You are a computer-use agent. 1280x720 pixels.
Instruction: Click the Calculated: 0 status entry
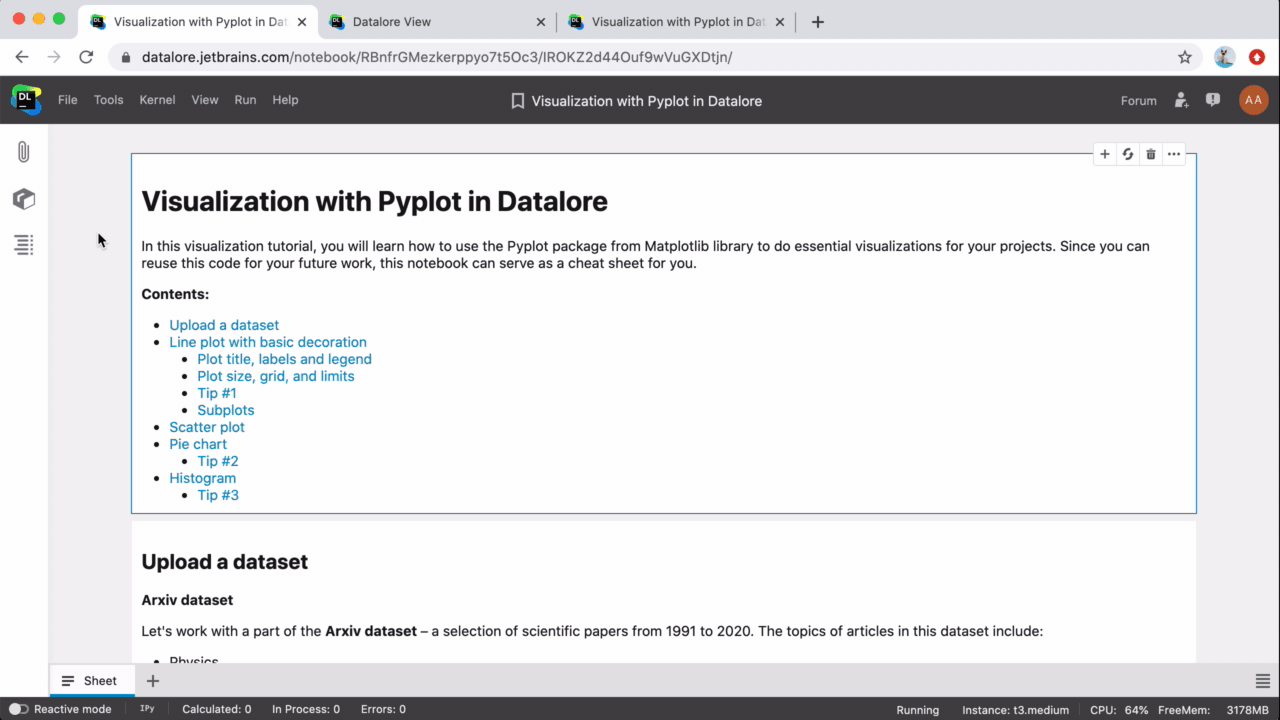coord(217,709)
